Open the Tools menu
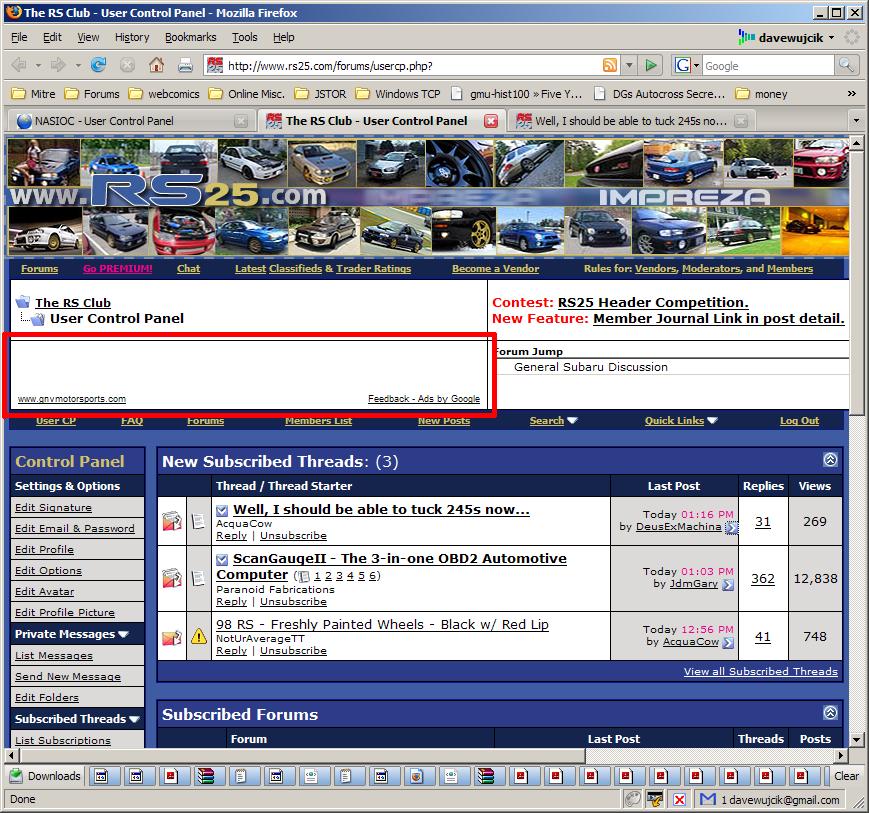Viewport: 869px width, 813px height. pos(244,37)
